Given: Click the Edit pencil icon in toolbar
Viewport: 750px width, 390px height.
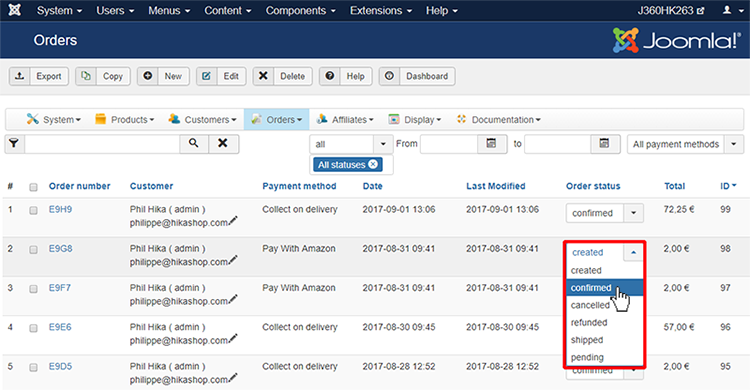Looking at the screenshot, I should point(206,76).
